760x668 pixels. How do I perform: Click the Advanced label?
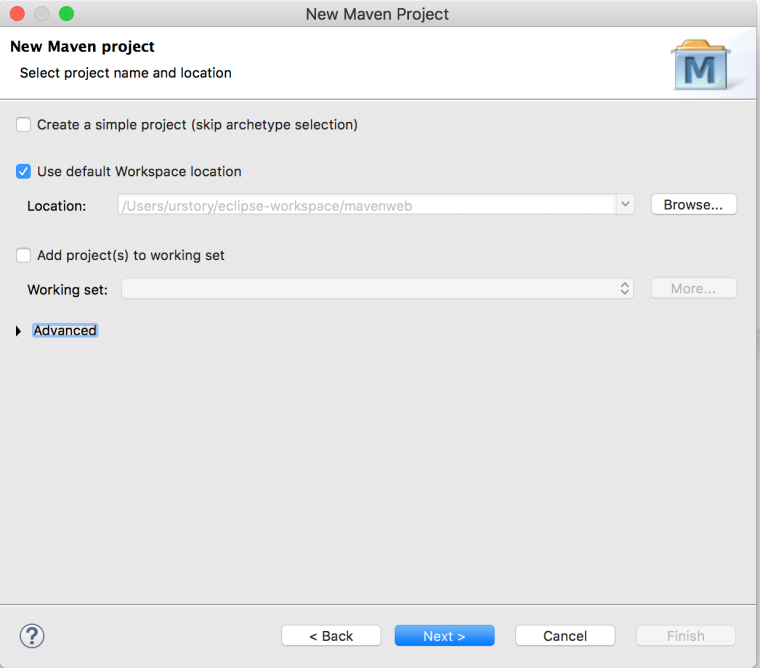tap(65, 331)
